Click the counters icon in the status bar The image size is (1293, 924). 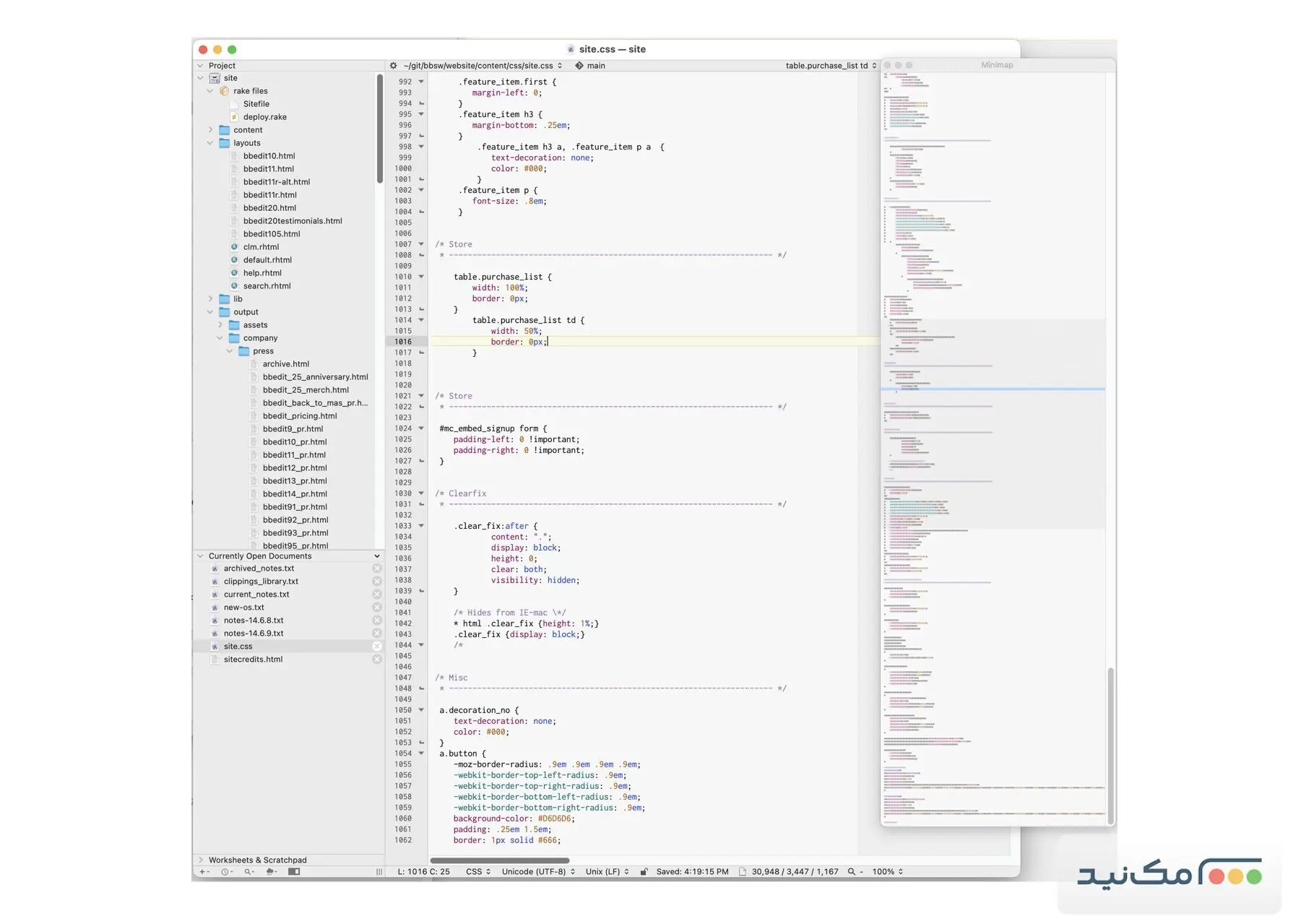(x=744, y=871)
